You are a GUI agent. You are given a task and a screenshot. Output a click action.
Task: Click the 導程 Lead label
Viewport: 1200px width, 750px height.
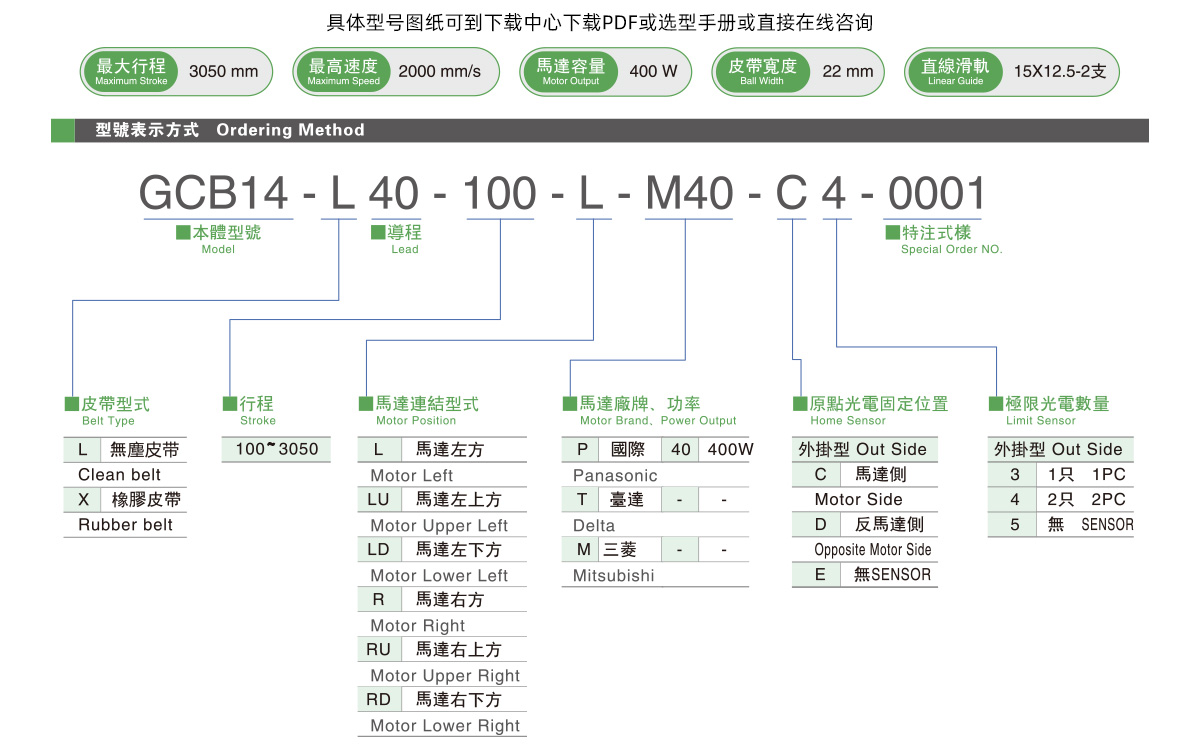point(396,239)
